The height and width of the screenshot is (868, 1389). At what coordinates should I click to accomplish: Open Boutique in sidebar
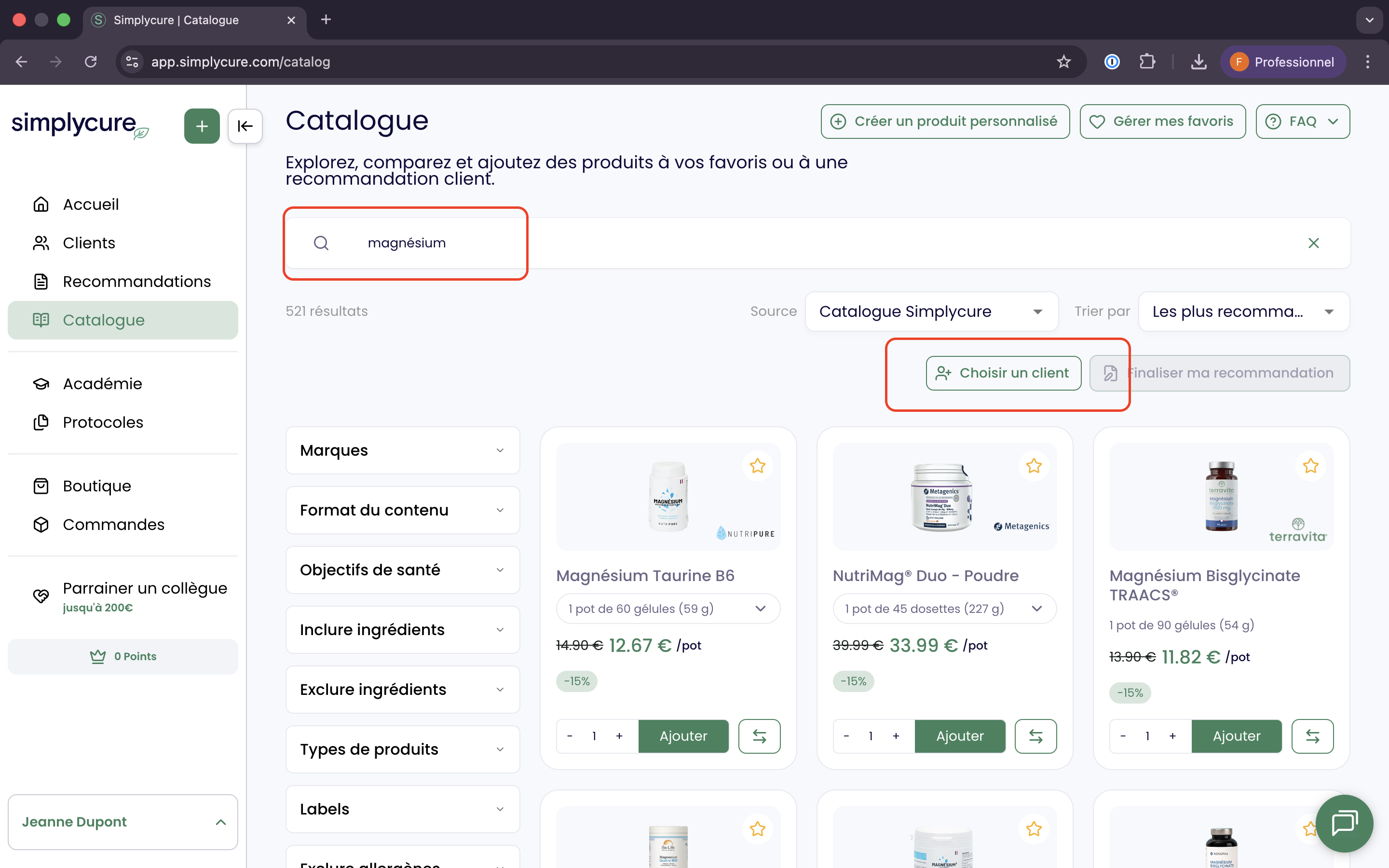click(x=123, y=486)
